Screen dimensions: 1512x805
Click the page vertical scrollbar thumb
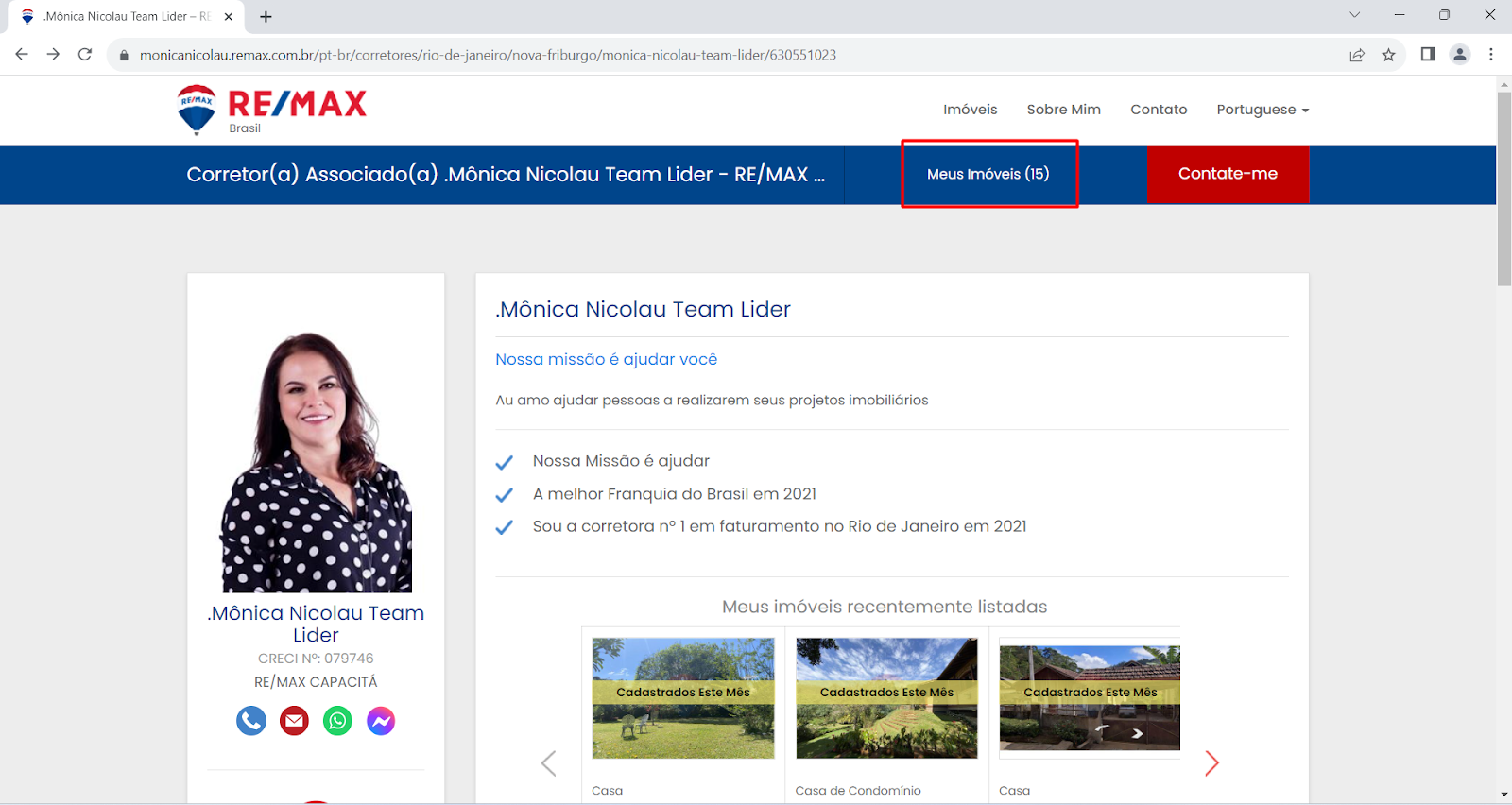coord(1504,189)
